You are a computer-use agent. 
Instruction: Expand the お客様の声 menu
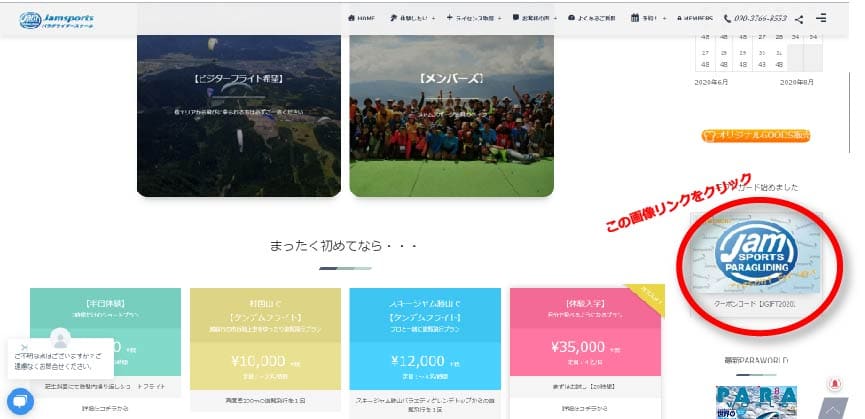[534, 18]
